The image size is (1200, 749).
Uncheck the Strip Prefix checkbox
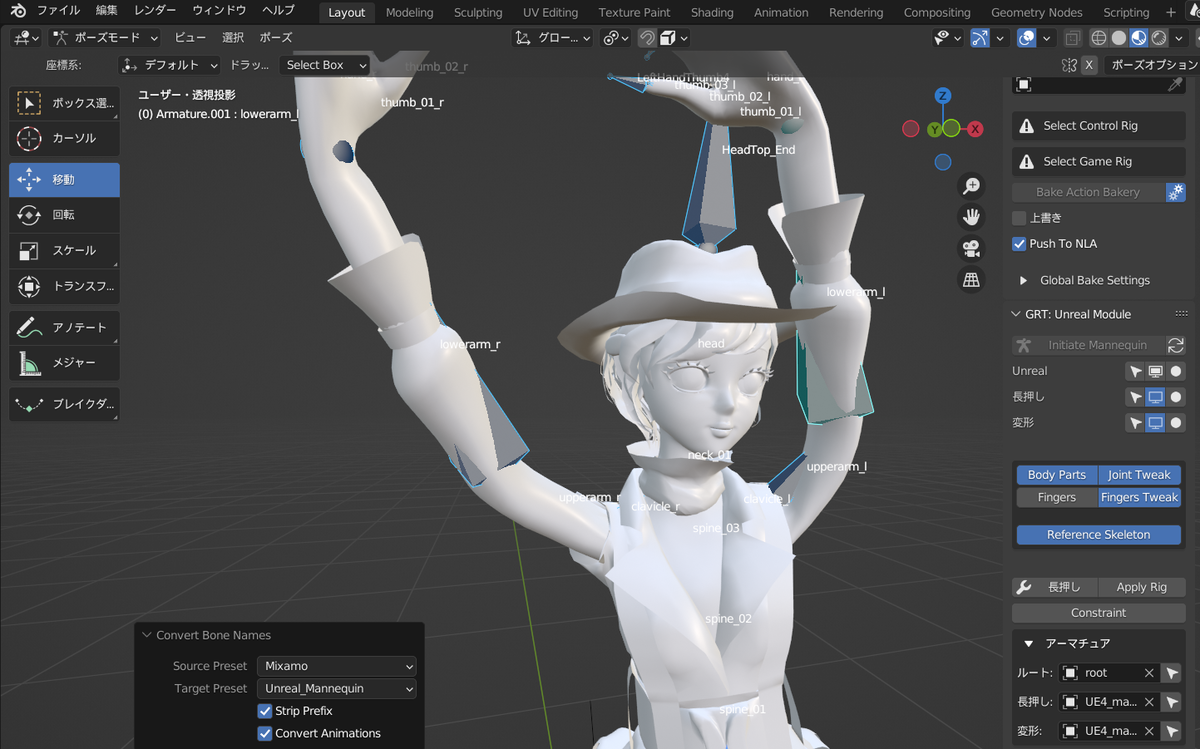(x=265, y=711)
